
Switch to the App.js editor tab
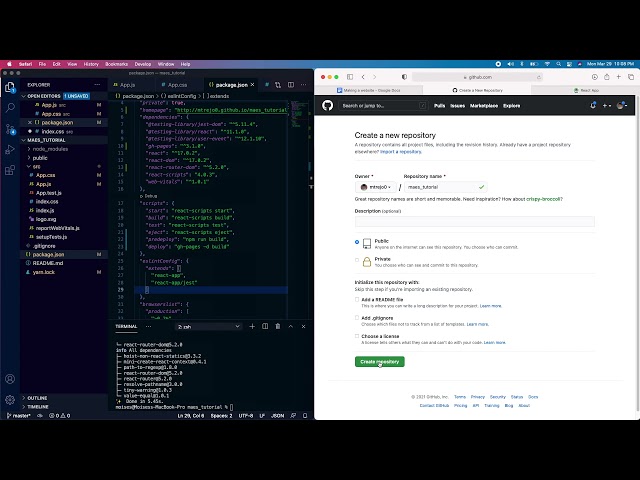pyautogui.click(x=127, y=85)
